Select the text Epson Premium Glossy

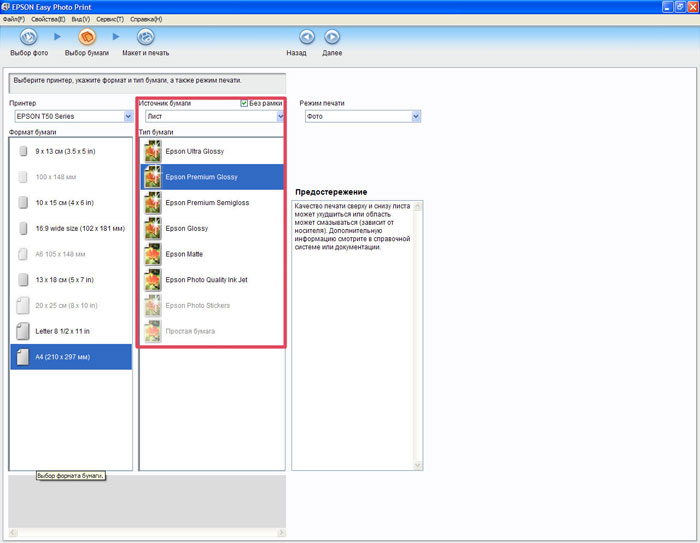[201, 177]
